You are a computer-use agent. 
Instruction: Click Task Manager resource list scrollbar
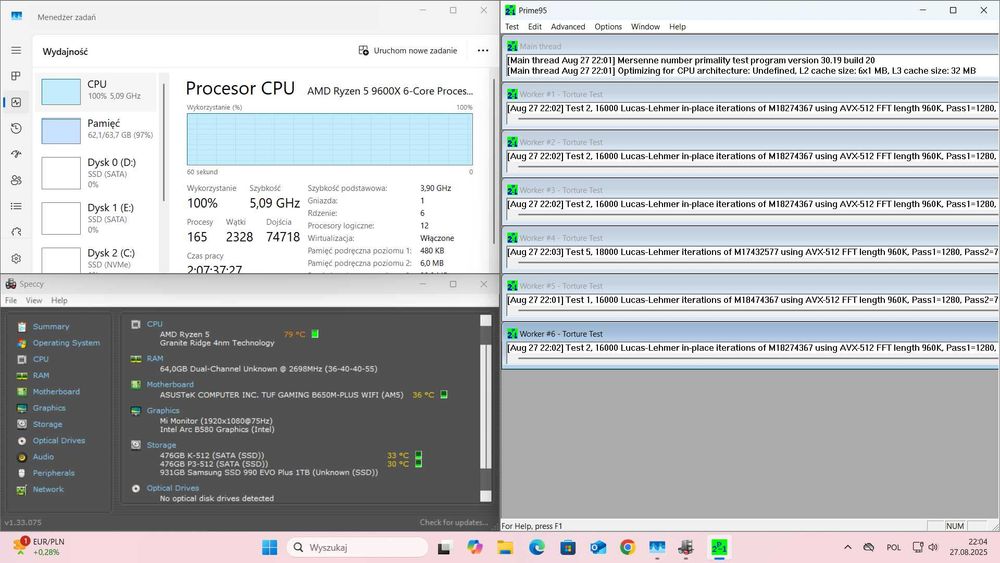(x=164, y=142)
